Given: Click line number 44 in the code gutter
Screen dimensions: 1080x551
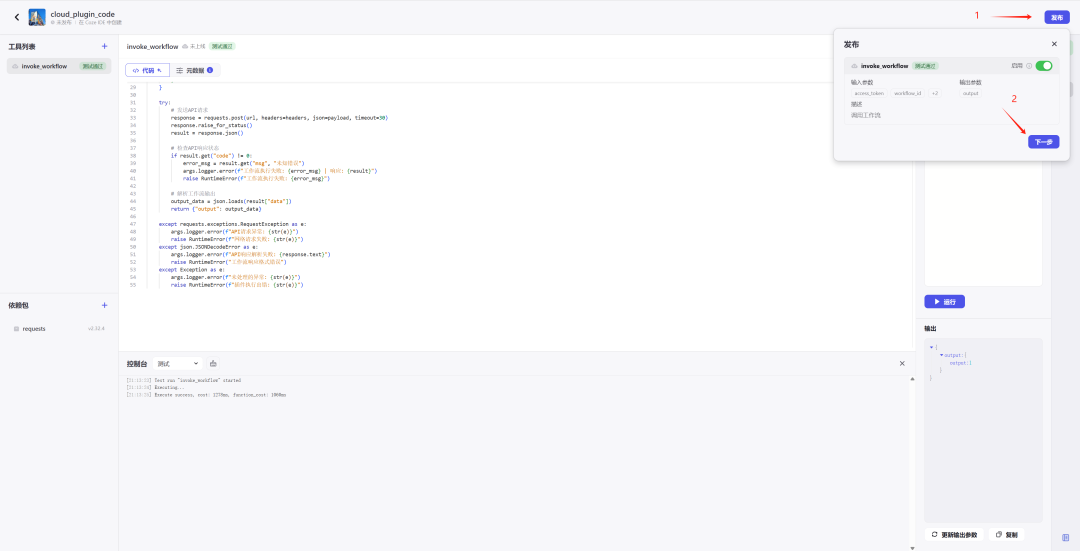Looking at the screenshot, I should pyautogui.click(x=133, y=201).
